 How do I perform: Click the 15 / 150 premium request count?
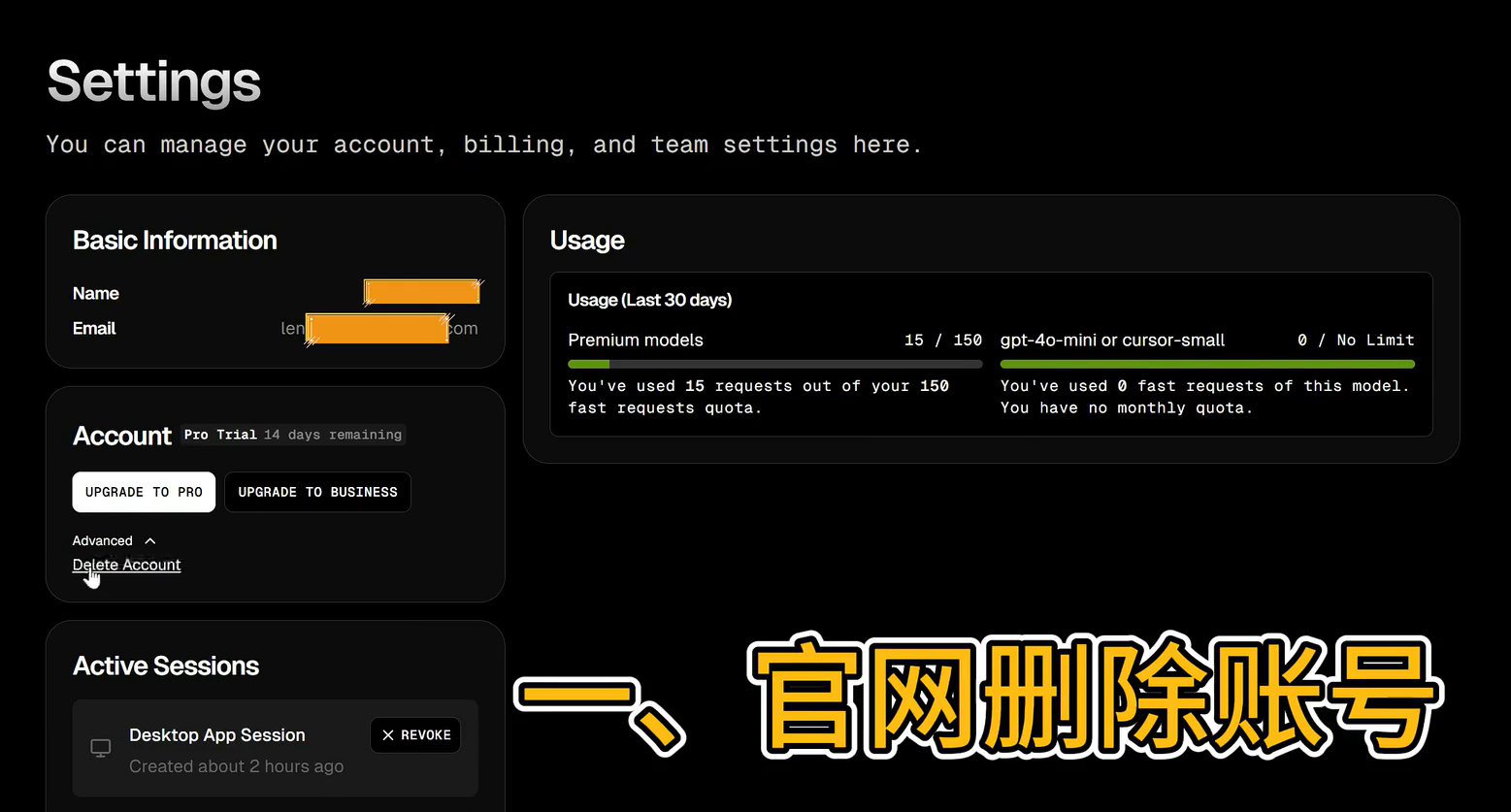(x=942, y=341)
